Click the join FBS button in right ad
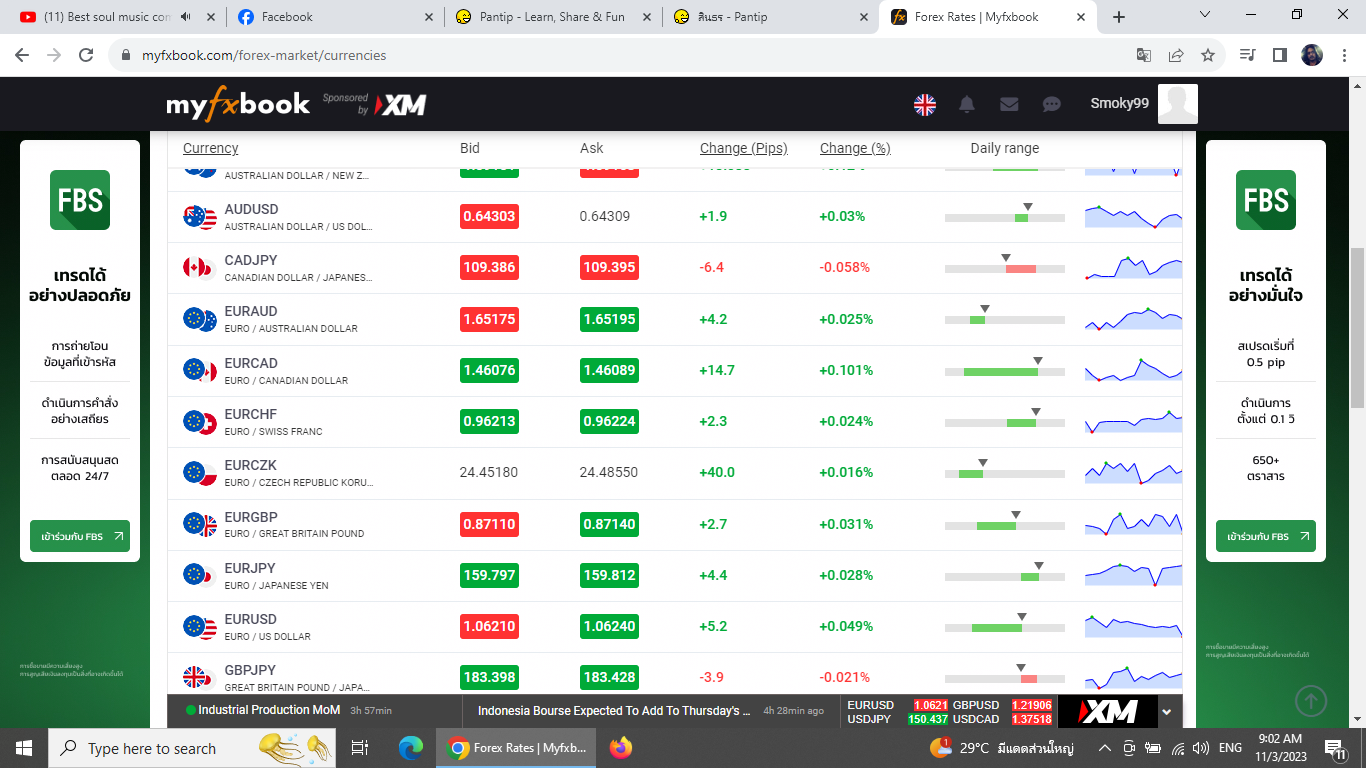This screenshot has width=1366, height=768. click(1266, 536)
